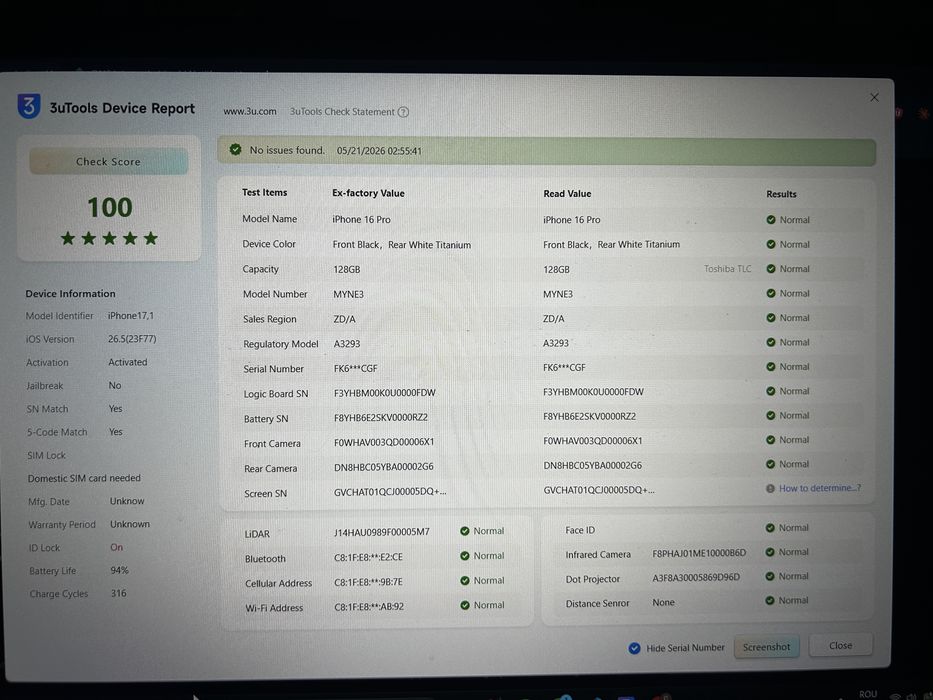Viewport: 933px width, 700px height.
Task: Click Normal status icon for Capacity row
Action: pos(771,268)
